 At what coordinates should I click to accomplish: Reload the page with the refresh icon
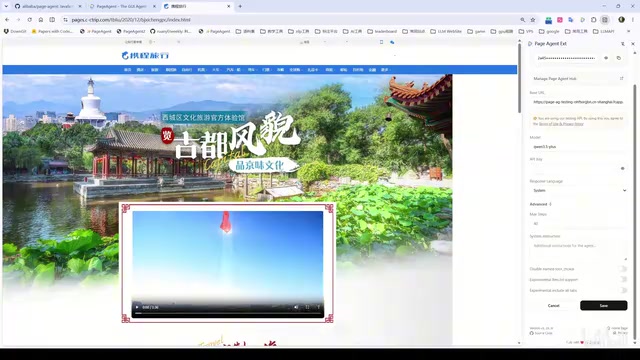29,20
